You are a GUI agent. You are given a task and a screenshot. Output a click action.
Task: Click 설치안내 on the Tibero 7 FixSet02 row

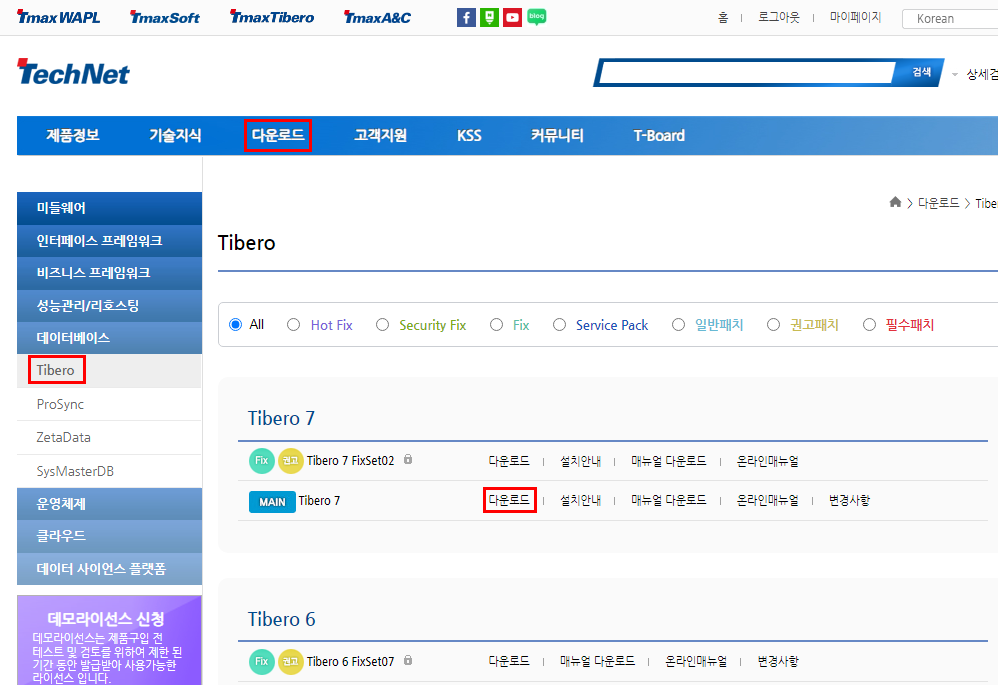click(580, 460)
